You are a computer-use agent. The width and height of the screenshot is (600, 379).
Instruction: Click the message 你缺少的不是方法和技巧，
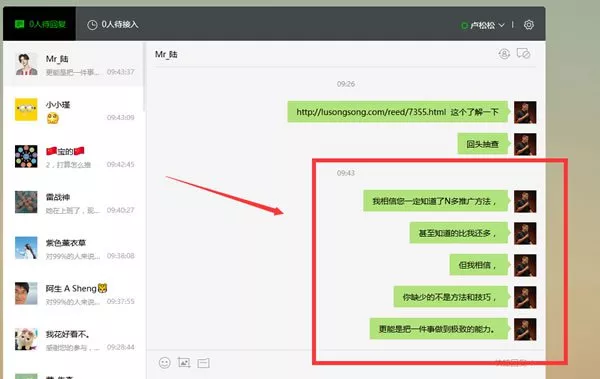451,297
